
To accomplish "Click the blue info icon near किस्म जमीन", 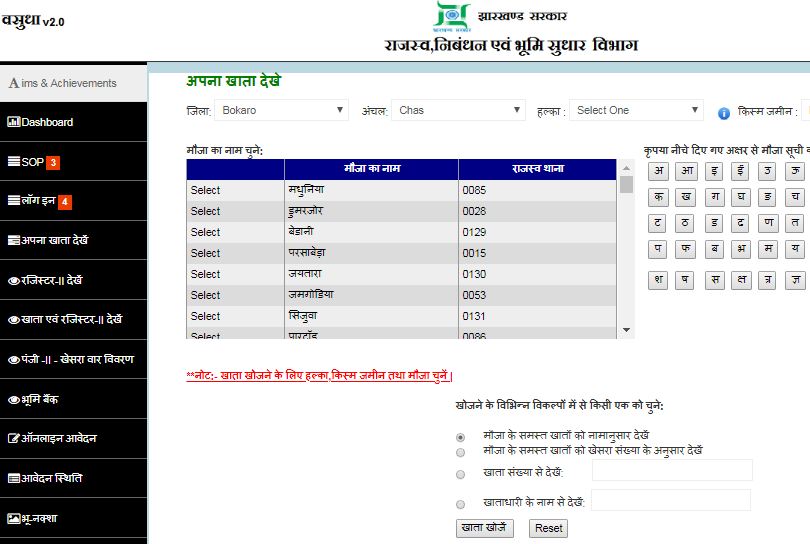I will pyautogui.click(x=724, y=112).
